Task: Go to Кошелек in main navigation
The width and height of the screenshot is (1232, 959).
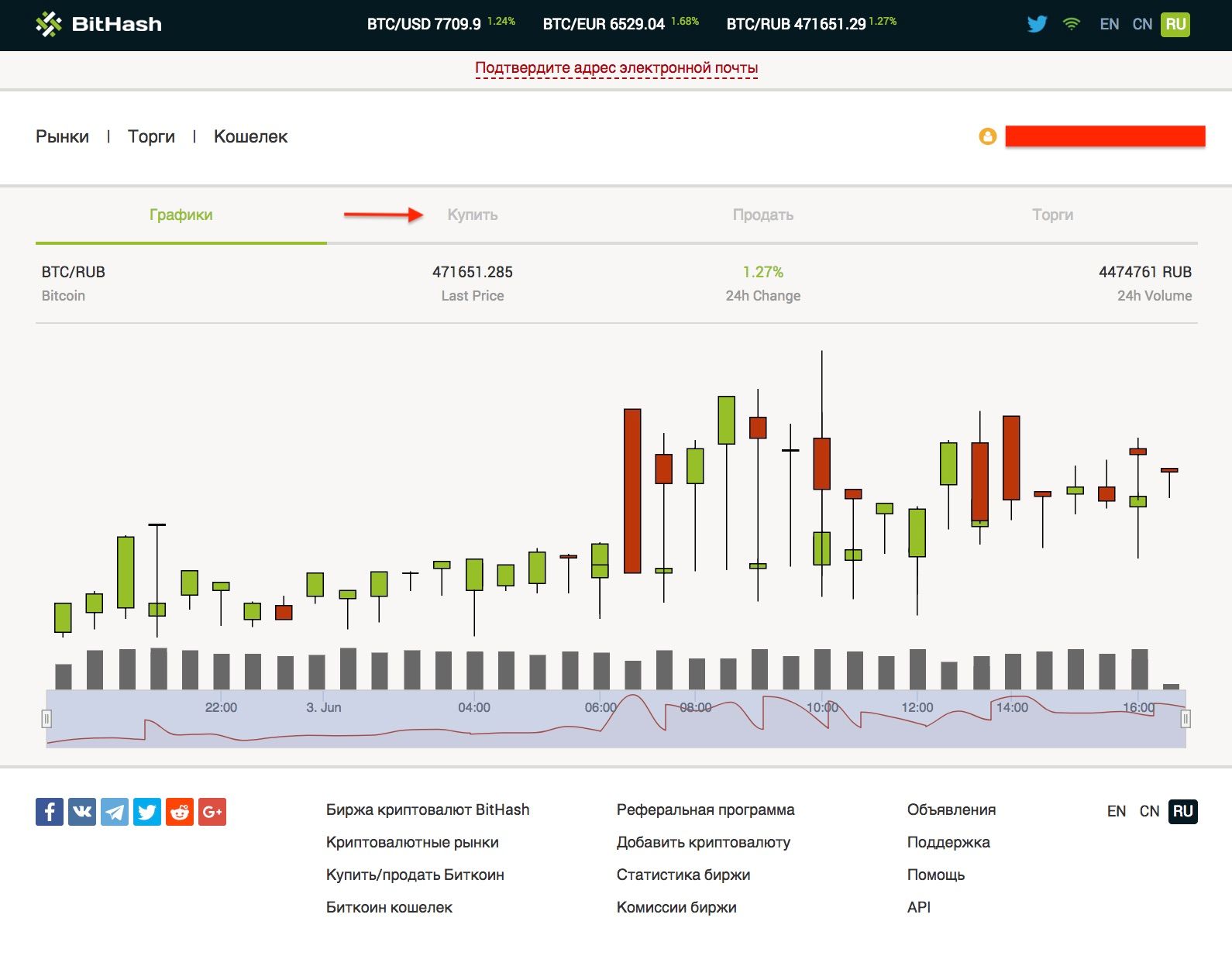Action: 250,136
